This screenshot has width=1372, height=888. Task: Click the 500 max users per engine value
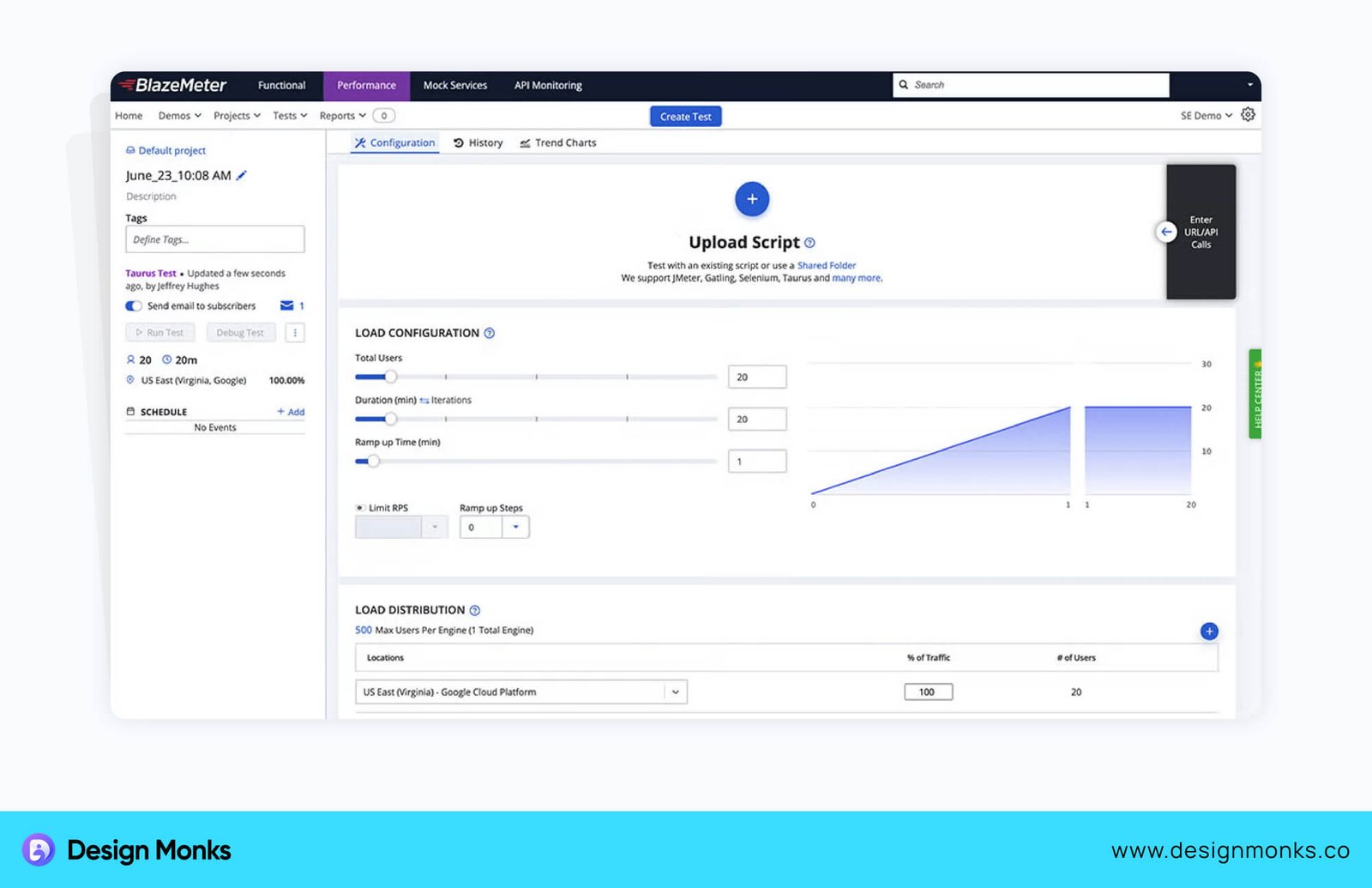[x=364, y=630]
